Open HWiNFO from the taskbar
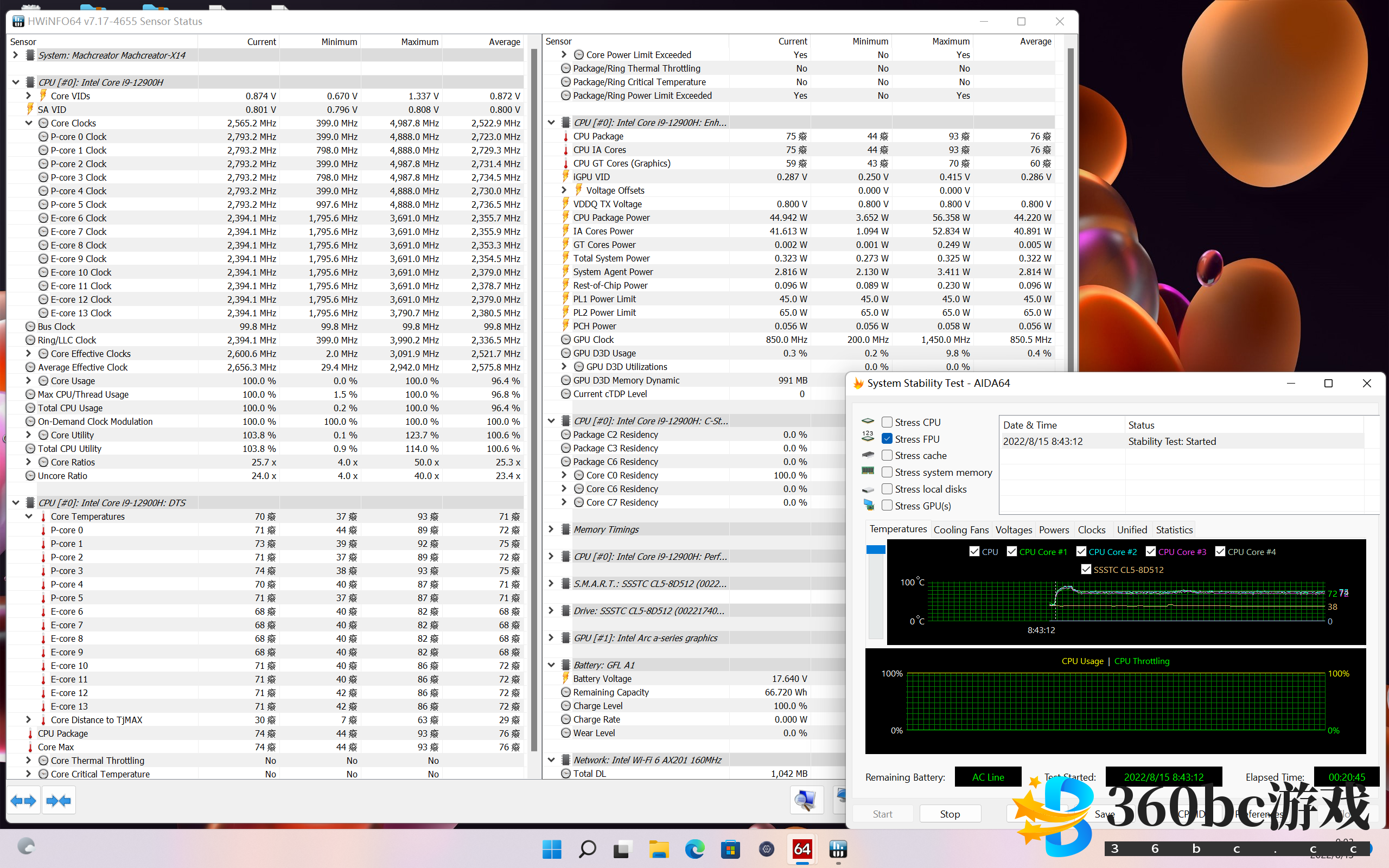The image size is (1389, 868). pyautogui.click(x=838, y=849)
